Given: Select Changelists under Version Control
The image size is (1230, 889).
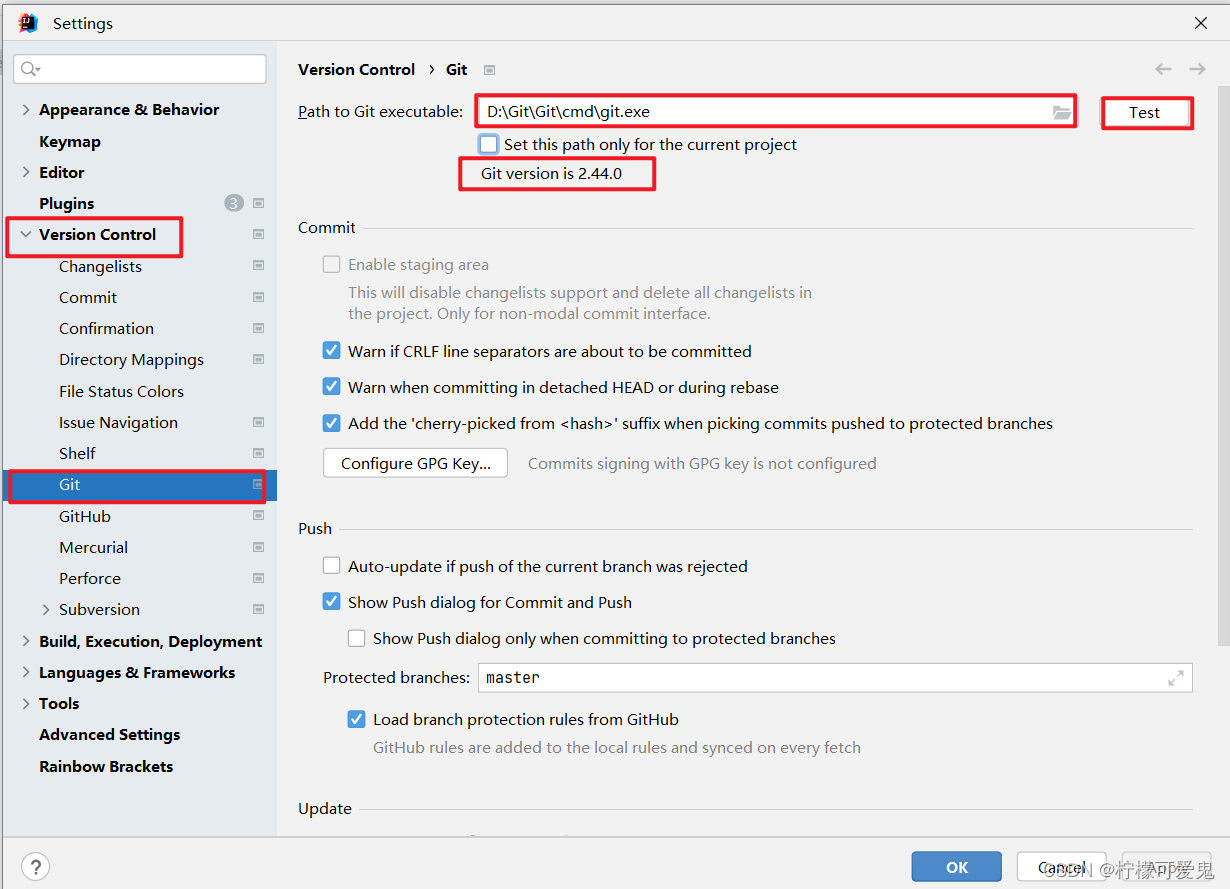Looking at the screenshot, I should [x=100, y=266].
